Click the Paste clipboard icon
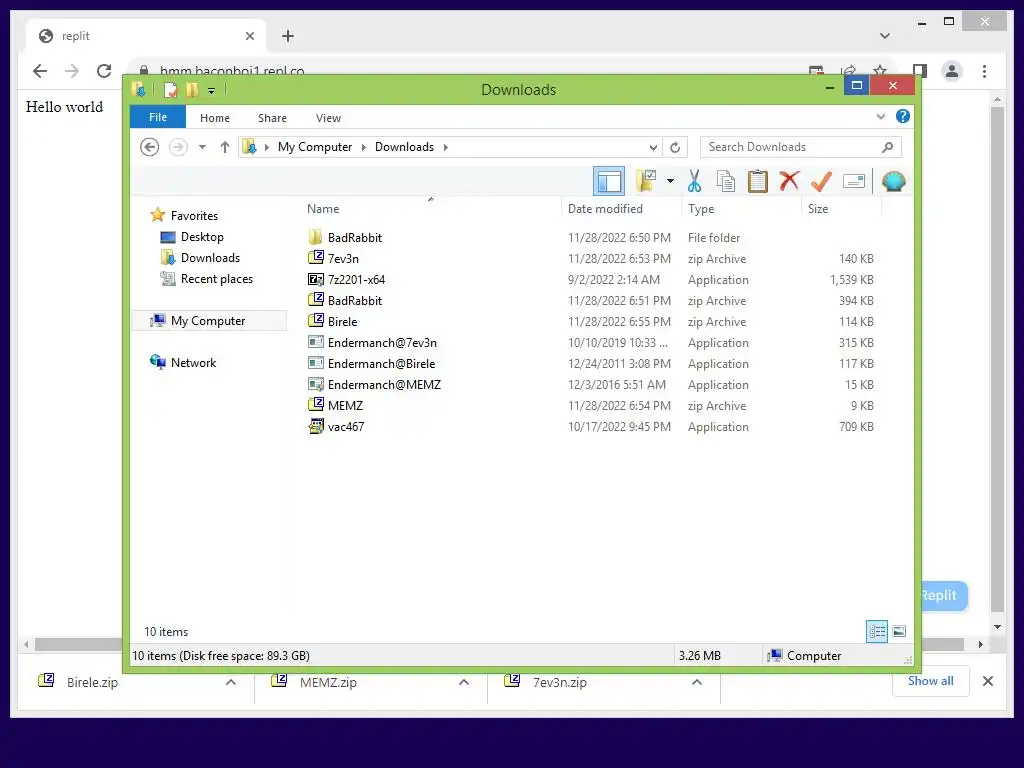The image size is (1024, 768). [758, 182]
